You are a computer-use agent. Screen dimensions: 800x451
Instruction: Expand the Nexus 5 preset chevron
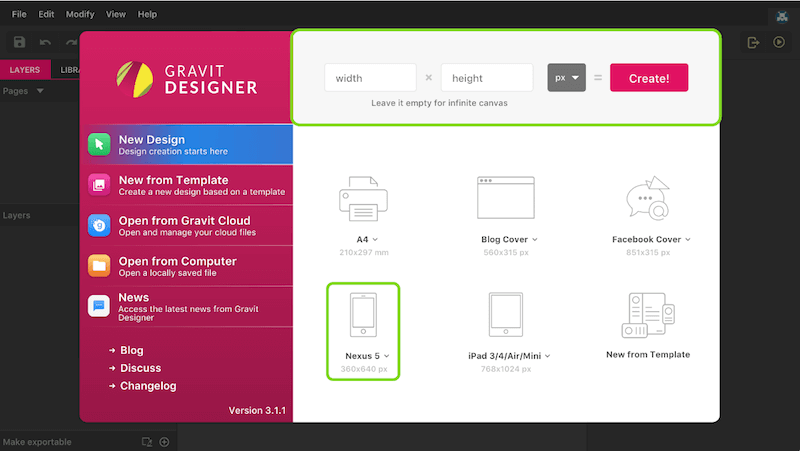pyautogui.click(x=387, y=356)
